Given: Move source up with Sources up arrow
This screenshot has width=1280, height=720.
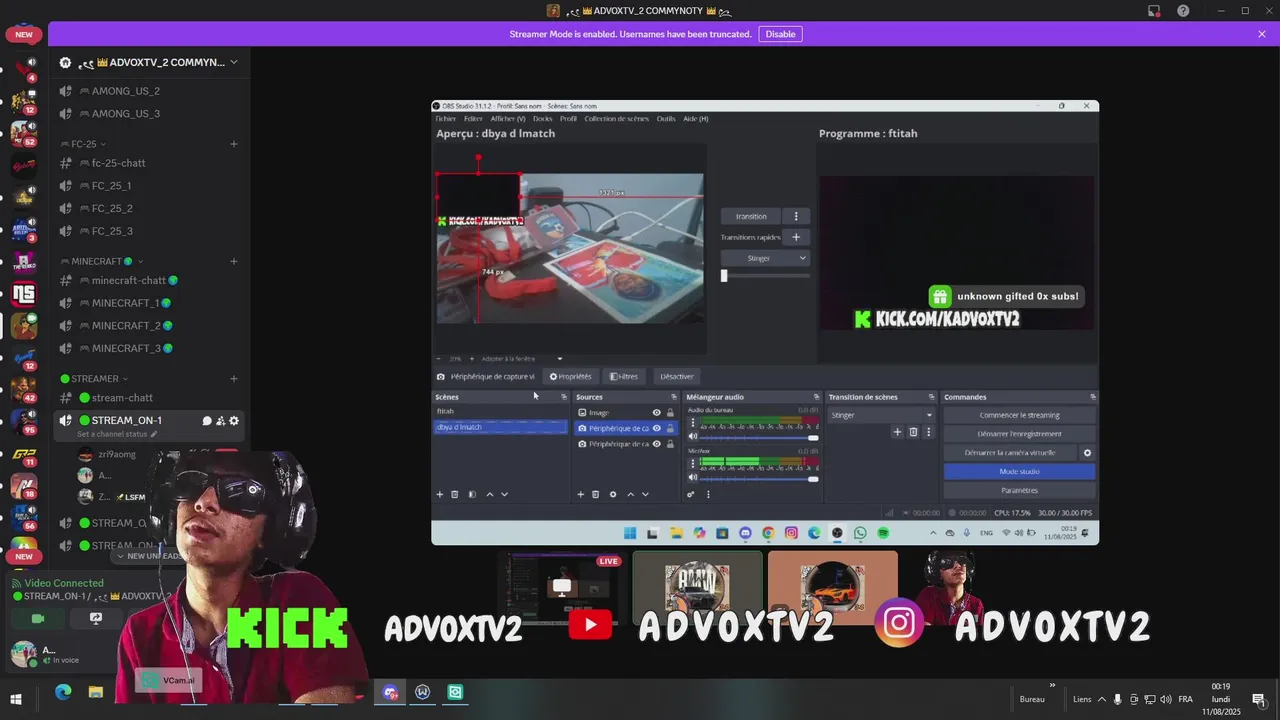Looking at the screenshot, I should 630,494.
